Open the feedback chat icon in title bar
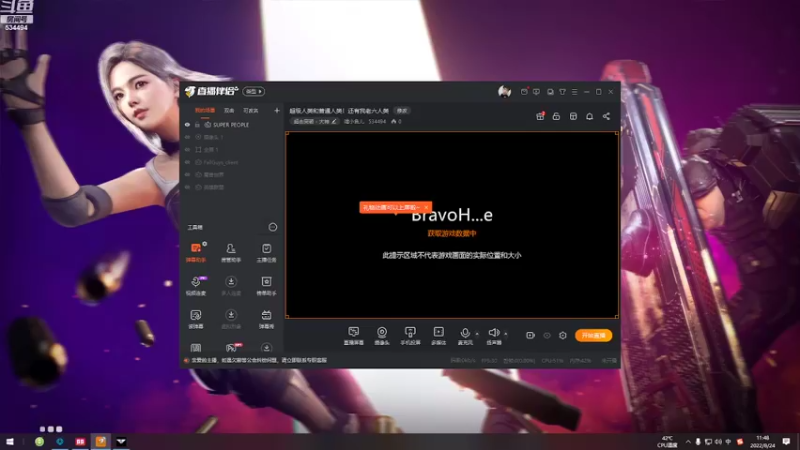The image size is (800, 450). pos(536,92)
